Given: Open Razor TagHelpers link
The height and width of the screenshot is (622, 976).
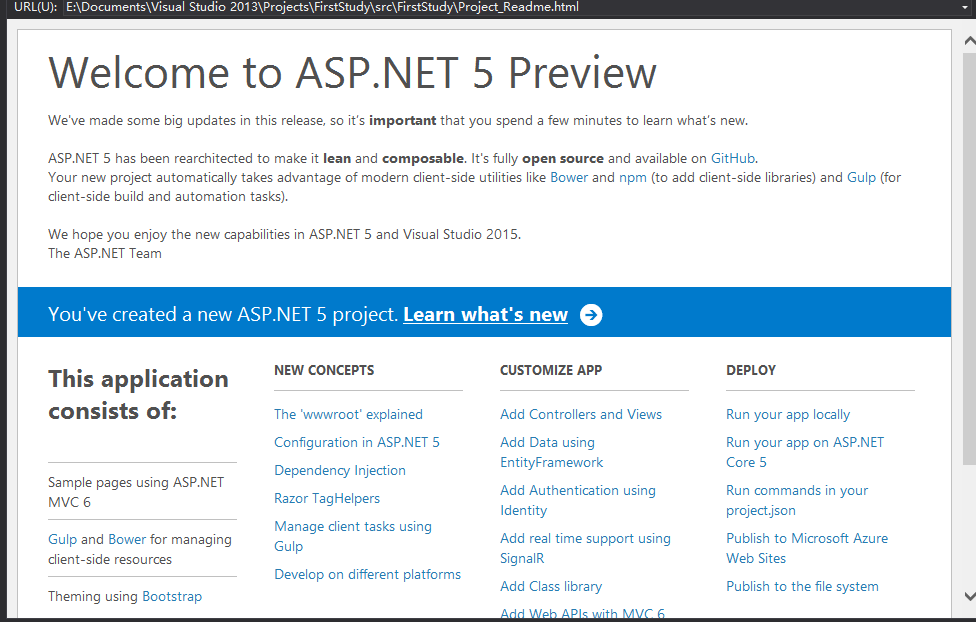Looking at the screenshot, I should coord(327,499).
